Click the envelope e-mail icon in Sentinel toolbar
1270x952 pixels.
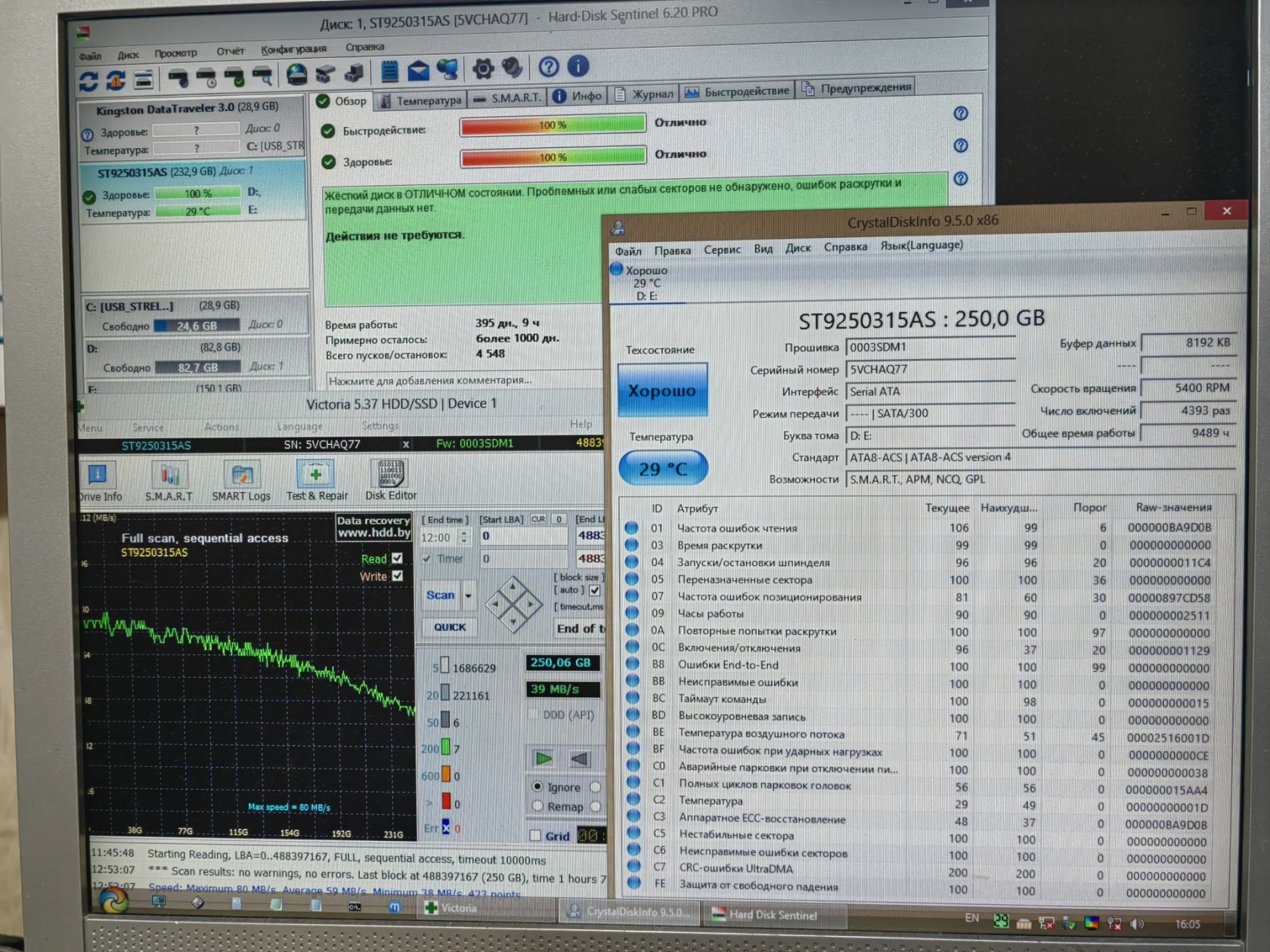pyautogui.click(x=418, y=71)
